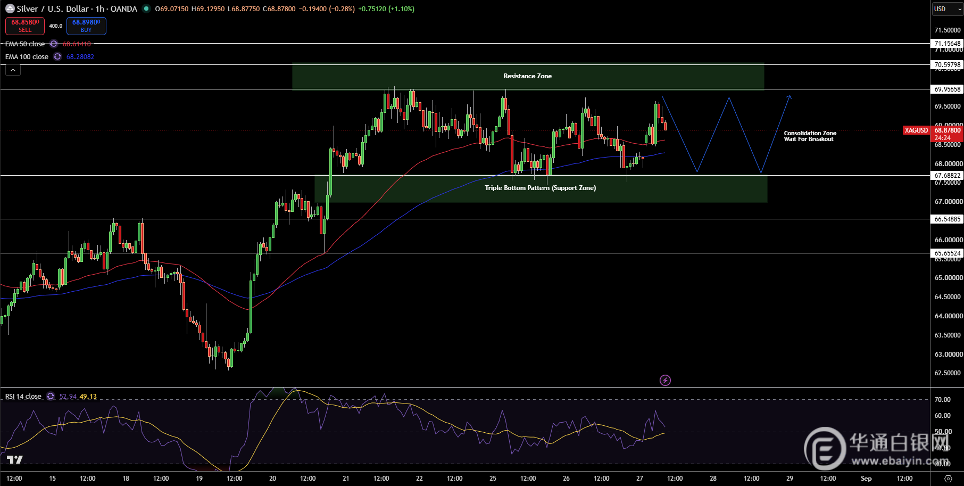Click the purple icon beside EMA 50 close

(x=54, y=44)
